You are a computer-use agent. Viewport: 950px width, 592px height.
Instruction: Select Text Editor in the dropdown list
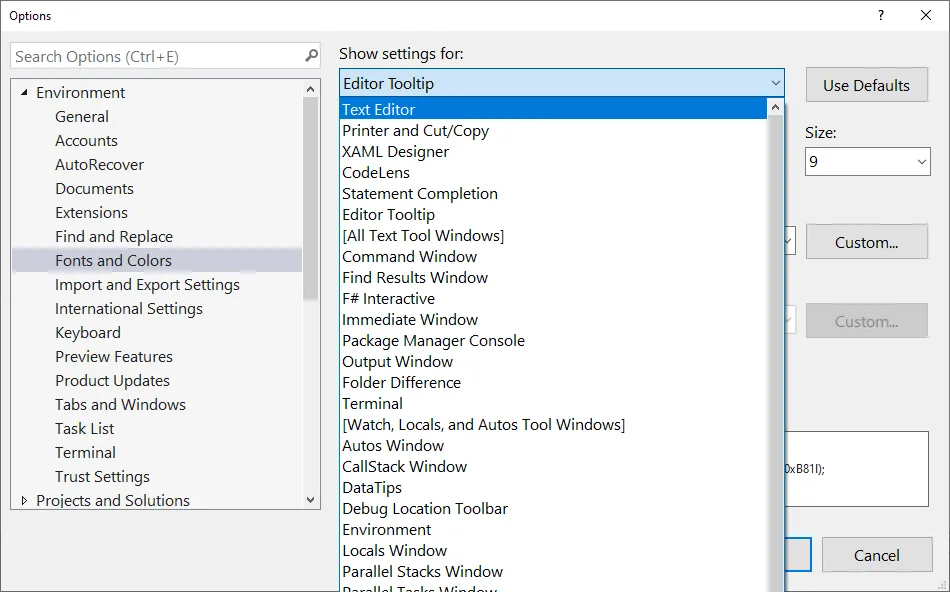(x=553, y=110)
